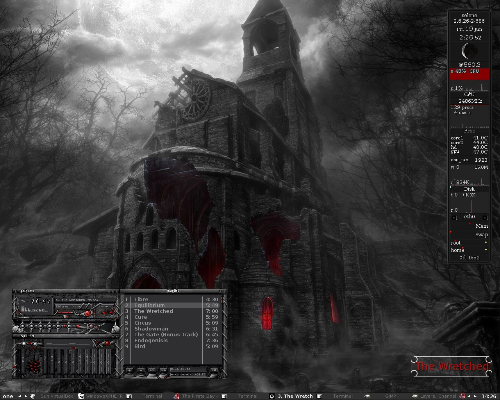Click the swap meter in system monitor
This screenshot has height=400, width=500.
pyautogui.click(x=469, y=235)
